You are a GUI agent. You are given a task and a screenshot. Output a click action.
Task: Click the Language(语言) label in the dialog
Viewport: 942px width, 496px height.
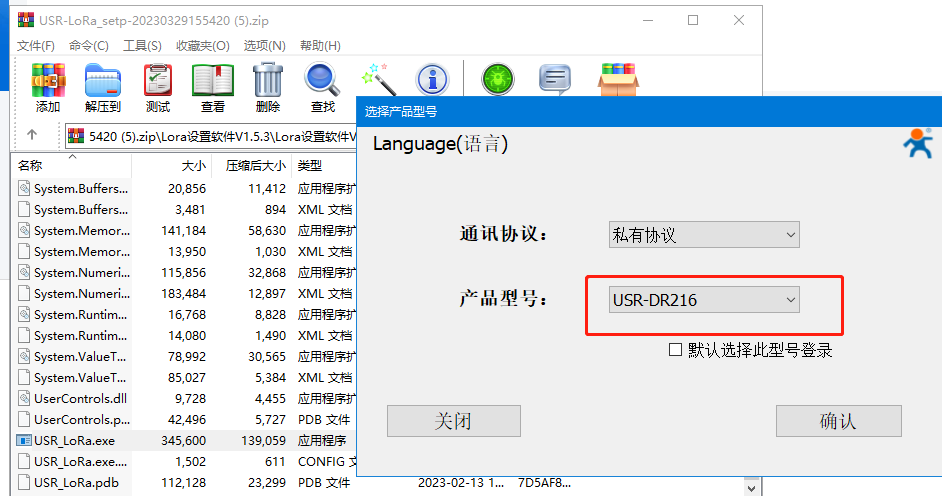point(440,144)
